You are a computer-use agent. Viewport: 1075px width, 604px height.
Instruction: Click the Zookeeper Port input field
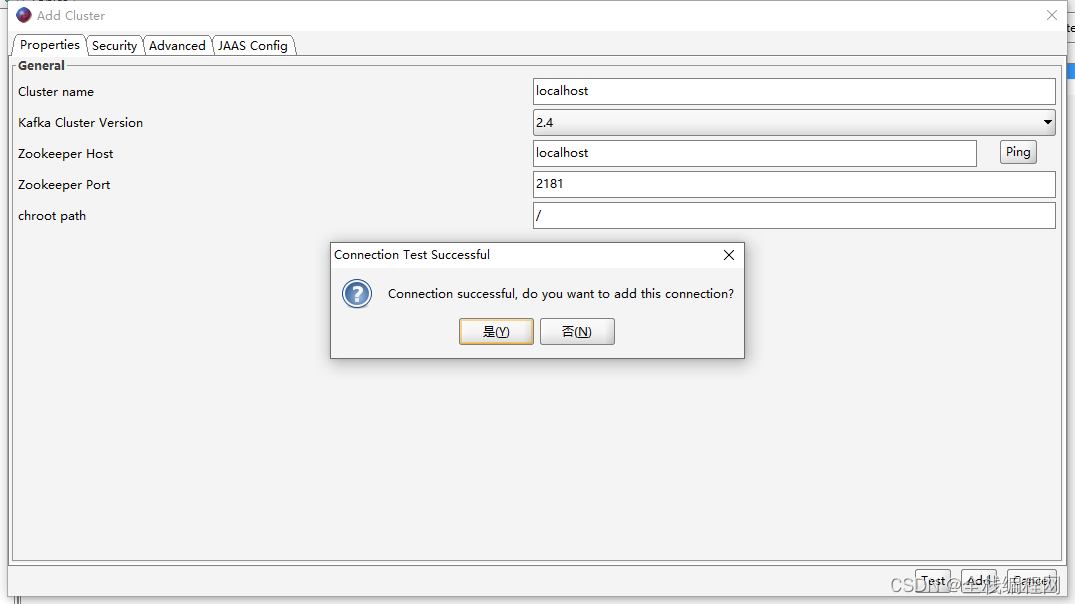794,184
